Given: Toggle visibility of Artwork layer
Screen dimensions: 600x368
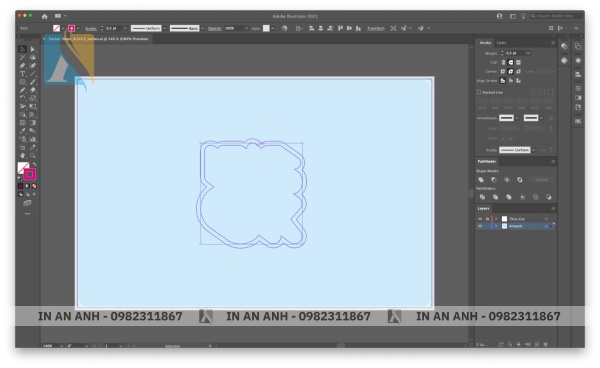Looking at the screenshot, I should (x=480, y=226).
